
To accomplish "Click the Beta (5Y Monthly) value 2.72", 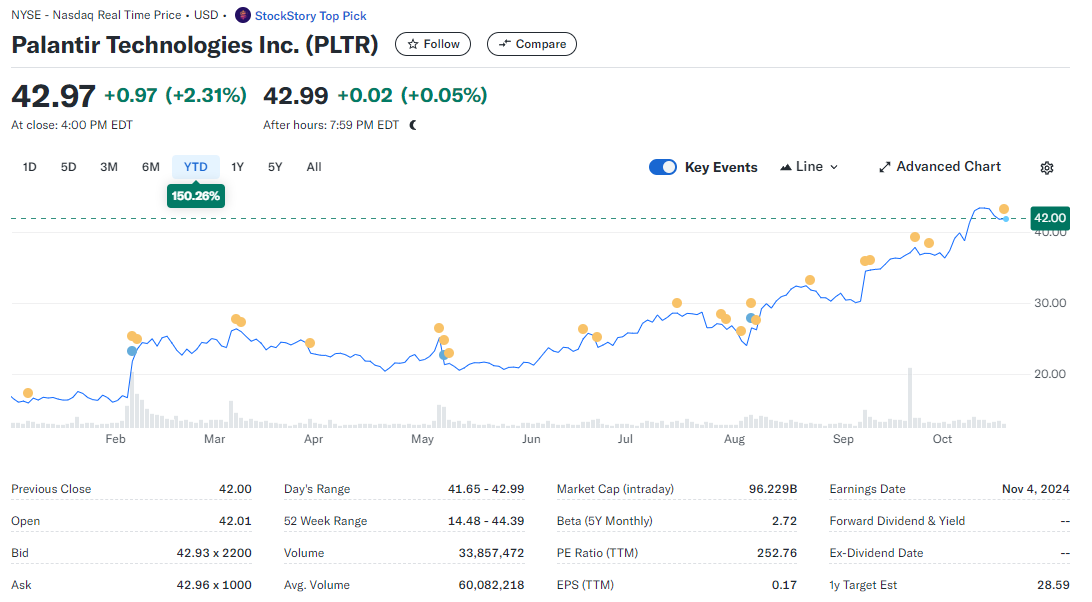I will click(x=784, y=521).
